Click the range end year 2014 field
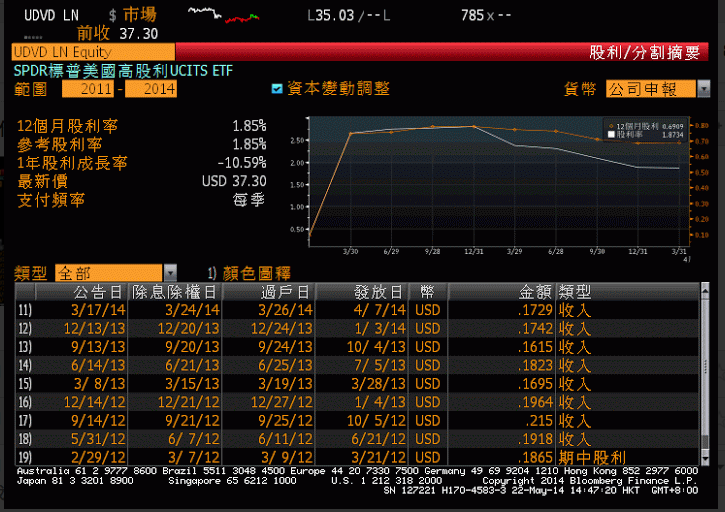The width and height of the screenshot is (725, 512). [x=151, y=88]
